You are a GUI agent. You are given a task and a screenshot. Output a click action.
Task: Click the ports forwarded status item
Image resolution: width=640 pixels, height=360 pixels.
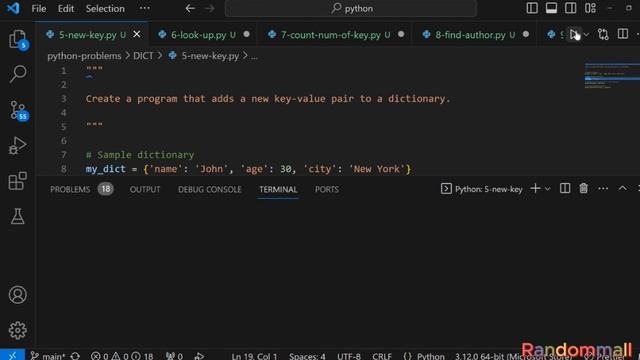click(x=174, y=356)
